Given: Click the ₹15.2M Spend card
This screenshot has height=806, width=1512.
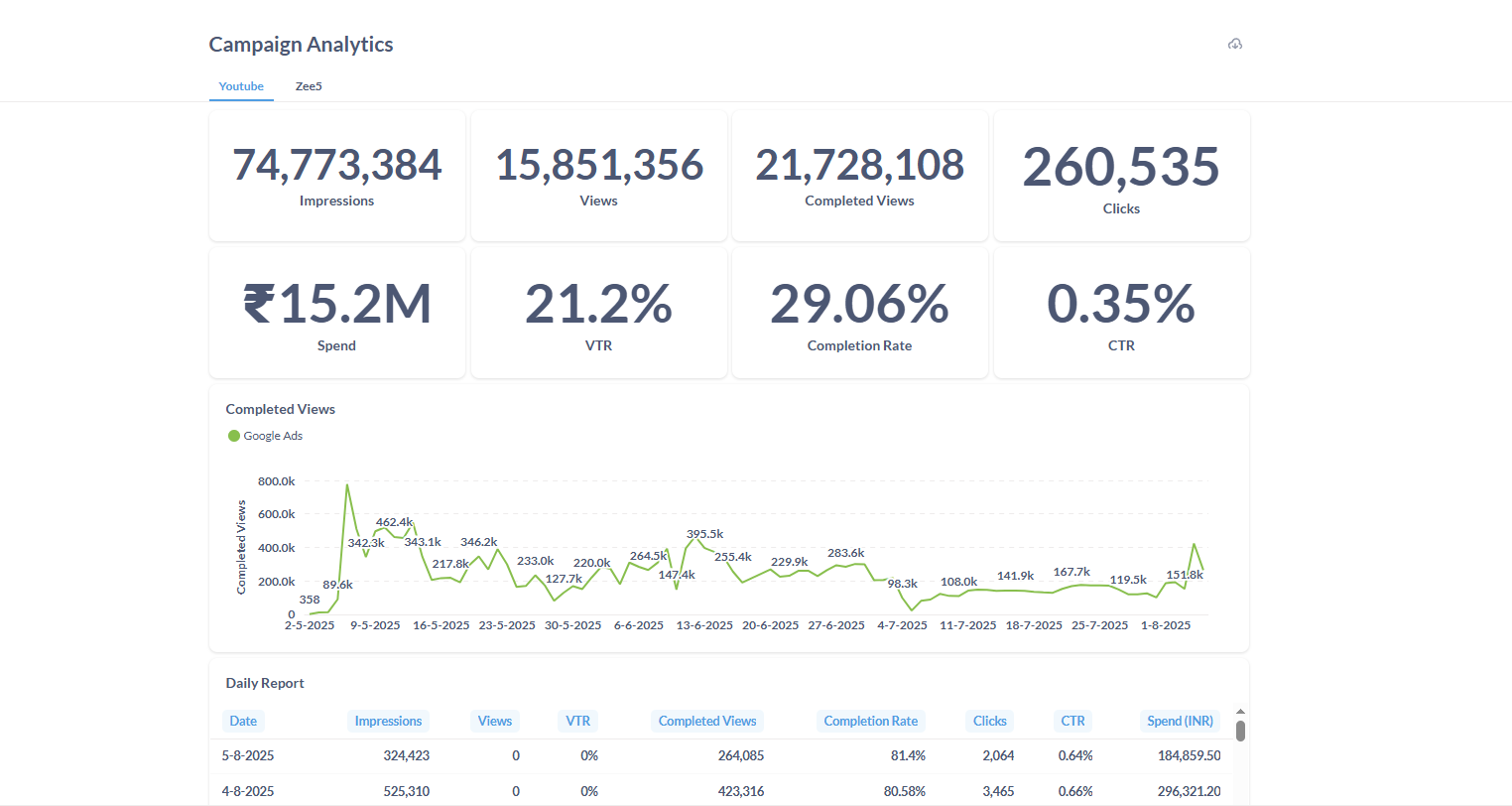Looking at the screenshot, I should [336, 312].
